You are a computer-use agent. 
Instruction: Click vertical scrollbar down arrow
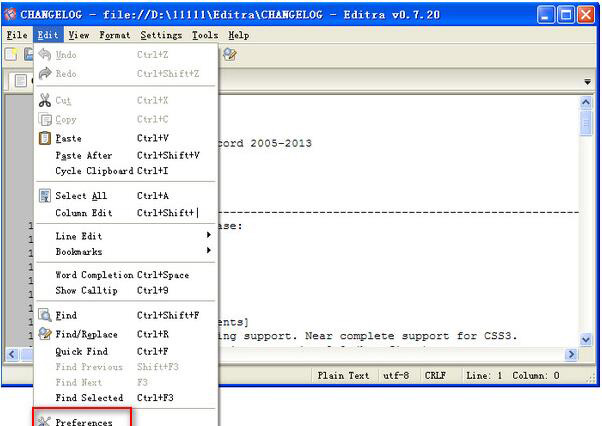pos(586,339)
